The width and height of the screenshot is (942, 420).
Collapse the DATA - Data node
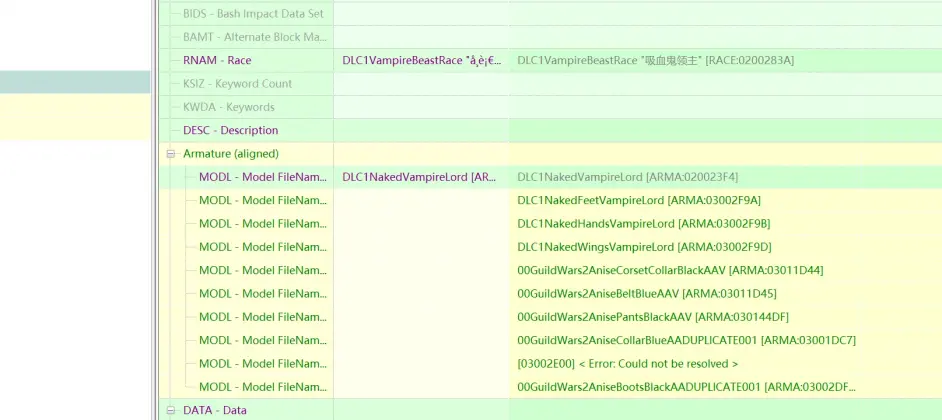pyautogui.click(x=171, y=410)
